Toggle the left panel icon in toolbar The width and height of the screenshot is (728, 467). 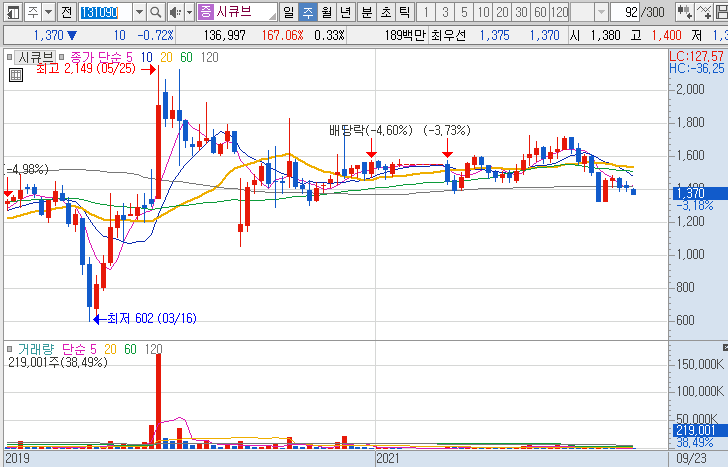(13, 12)
